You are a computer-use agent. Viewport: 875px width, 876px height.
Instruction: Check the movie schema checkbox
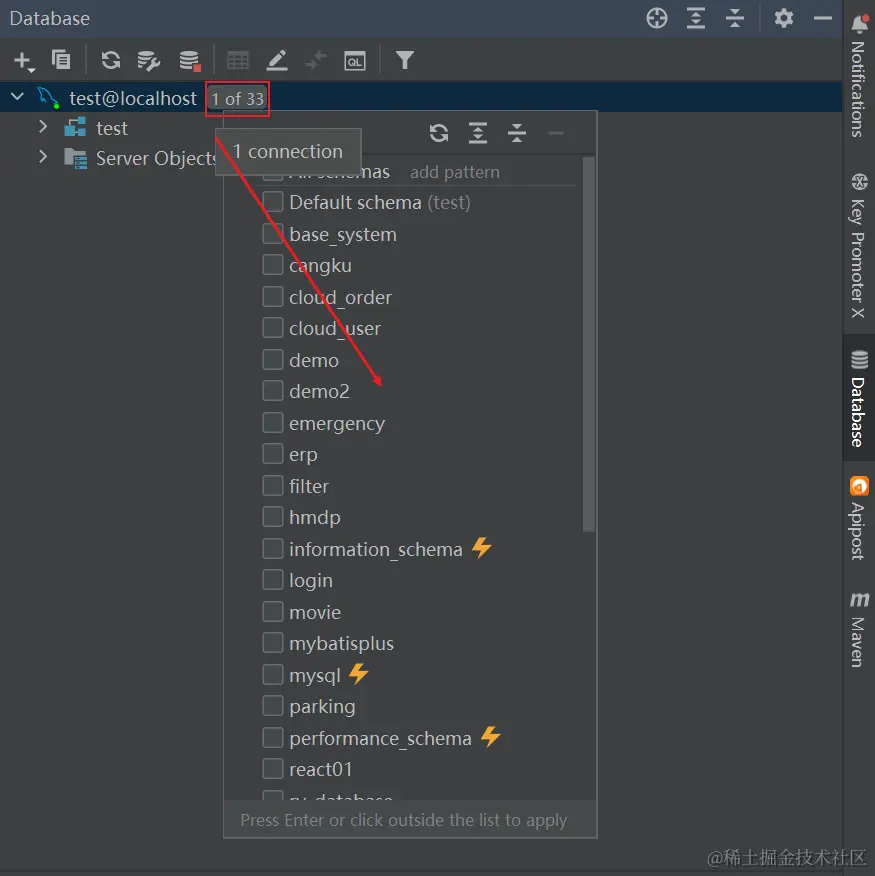pyautogui.click(x=273, y=612)
